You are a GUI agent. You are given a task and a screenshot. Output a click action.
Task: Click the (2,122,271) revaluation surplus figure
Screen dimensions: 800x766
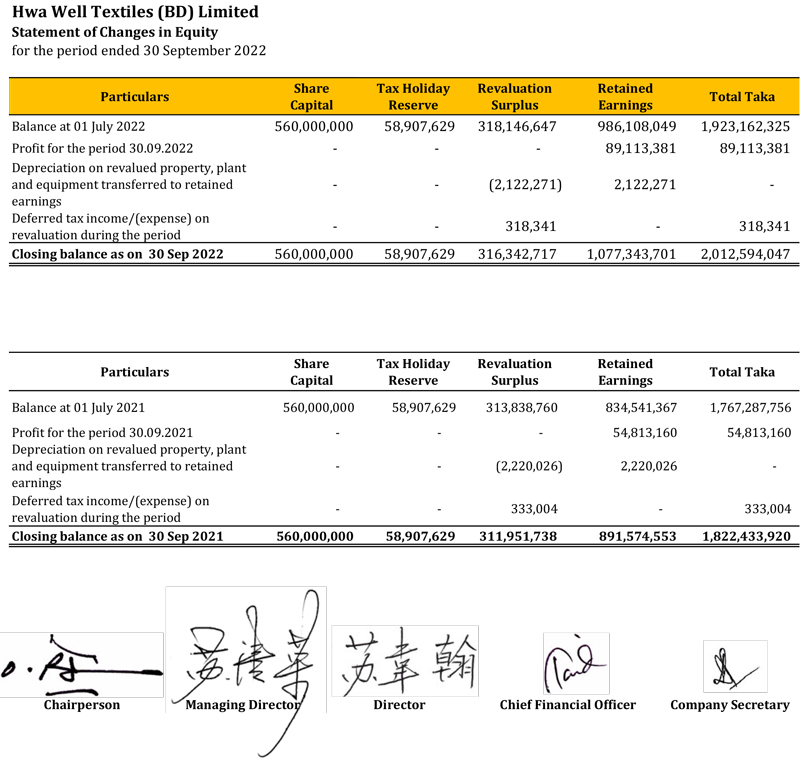click(525, 185)
